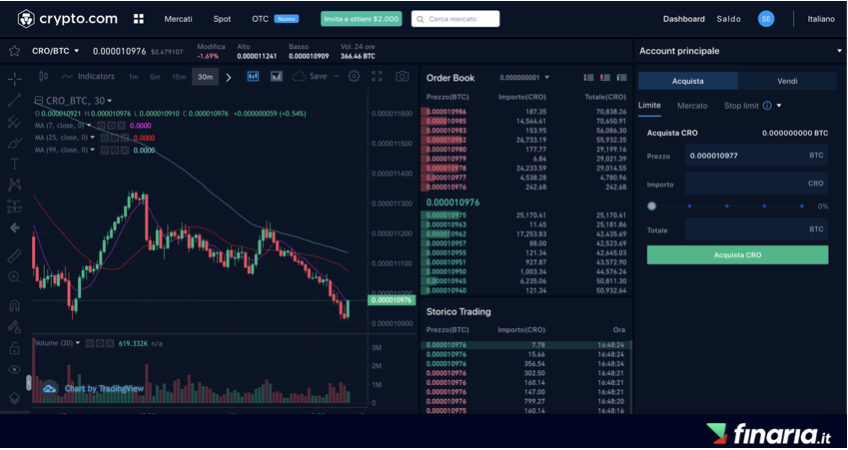This screenshot has width=848, height=450.
Task: Open the Spot menu
Action: (222, 19)
